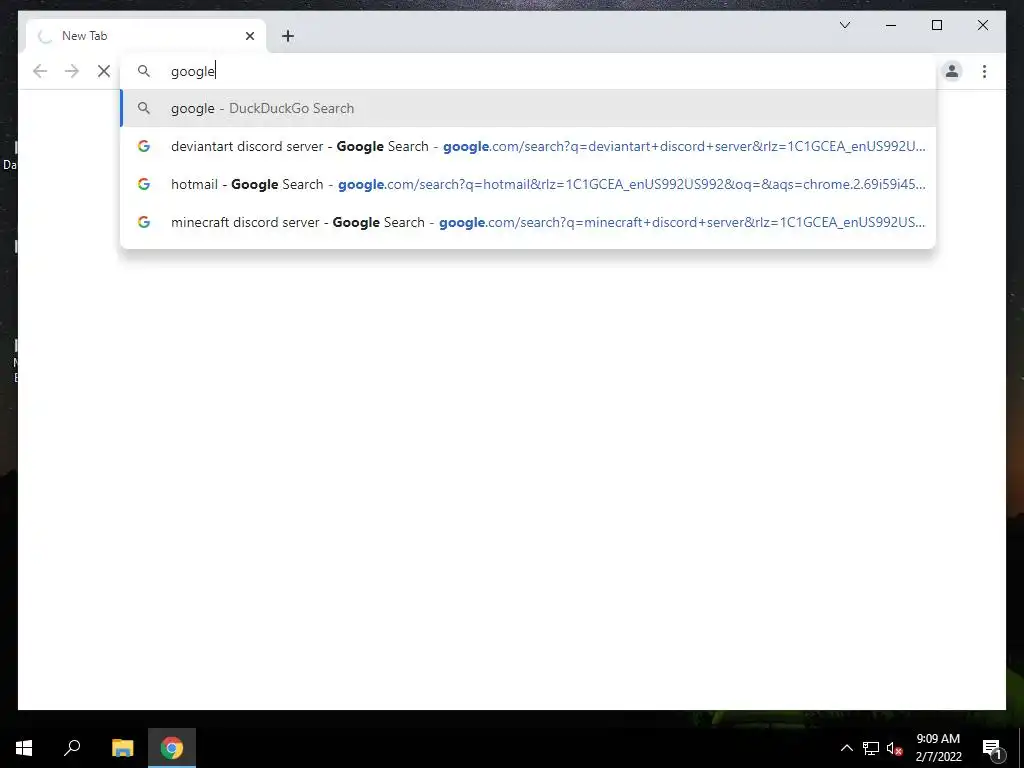
Task: Choose google - DuckDuckGo Search suggestion
Action: click(528, 108)
